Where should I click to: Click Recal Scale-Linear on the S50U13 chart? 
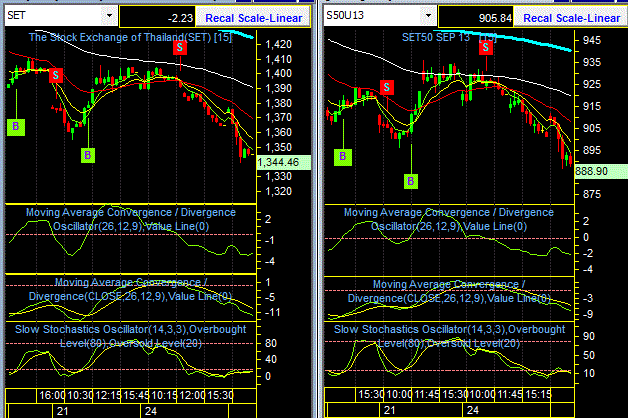572,18
